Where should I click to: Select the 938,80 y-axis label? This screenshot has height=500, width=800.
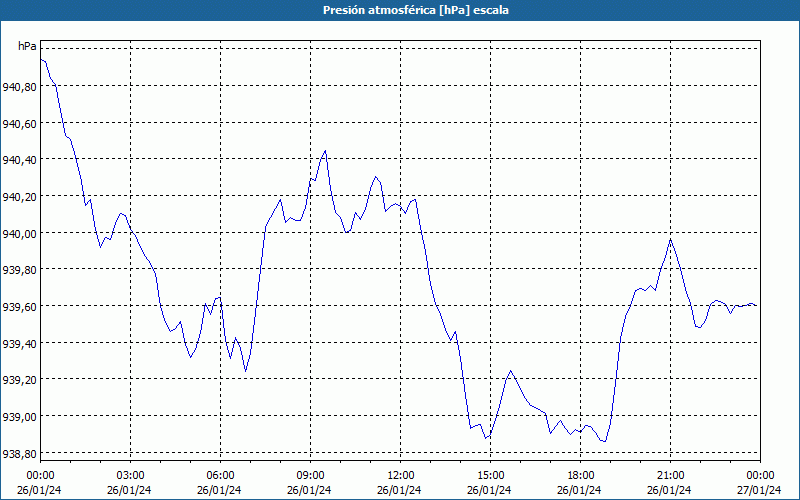pyautogui.click(x=19, y=454)
